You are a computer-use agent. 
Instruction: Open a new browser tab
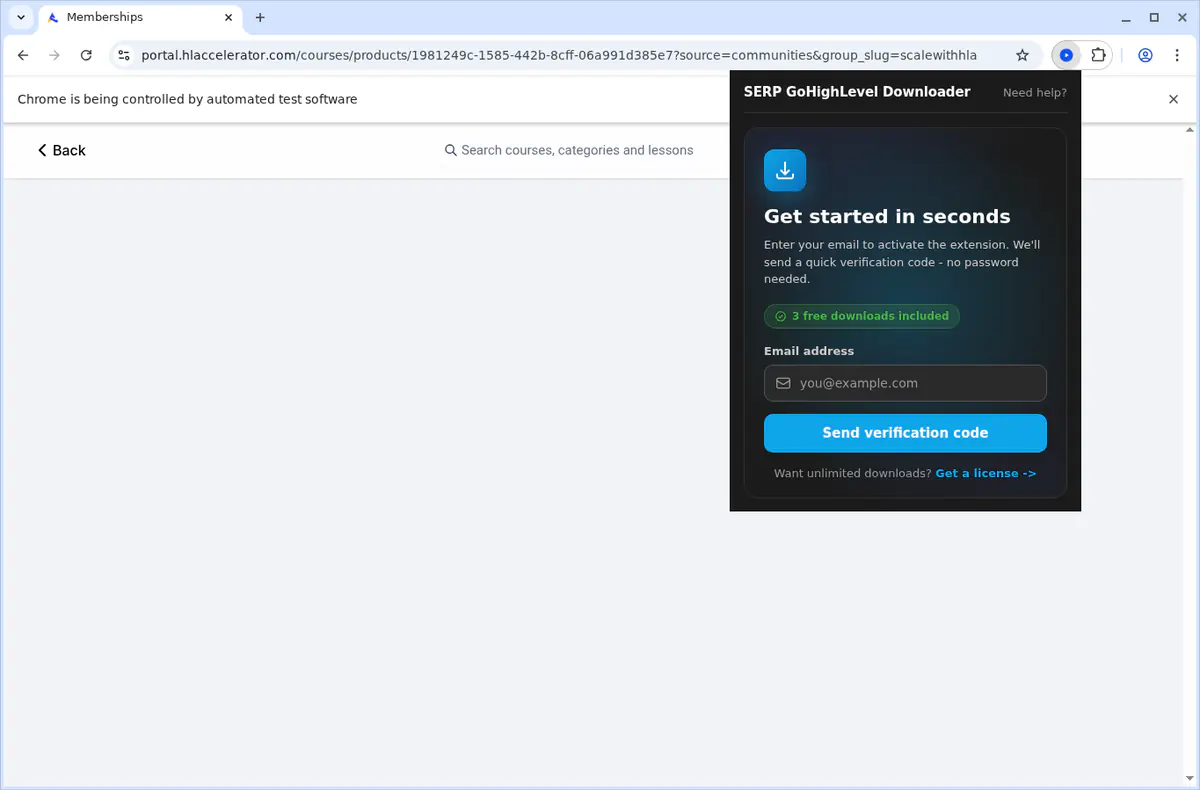tap(260, 17)
